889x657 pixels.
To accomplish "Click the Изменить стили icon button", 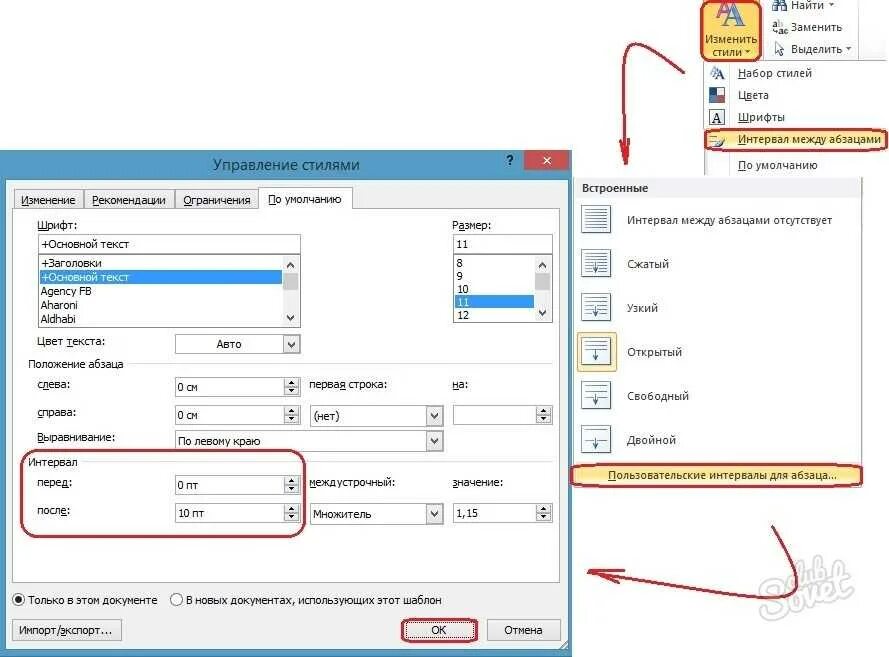I will tap(730, 29).
